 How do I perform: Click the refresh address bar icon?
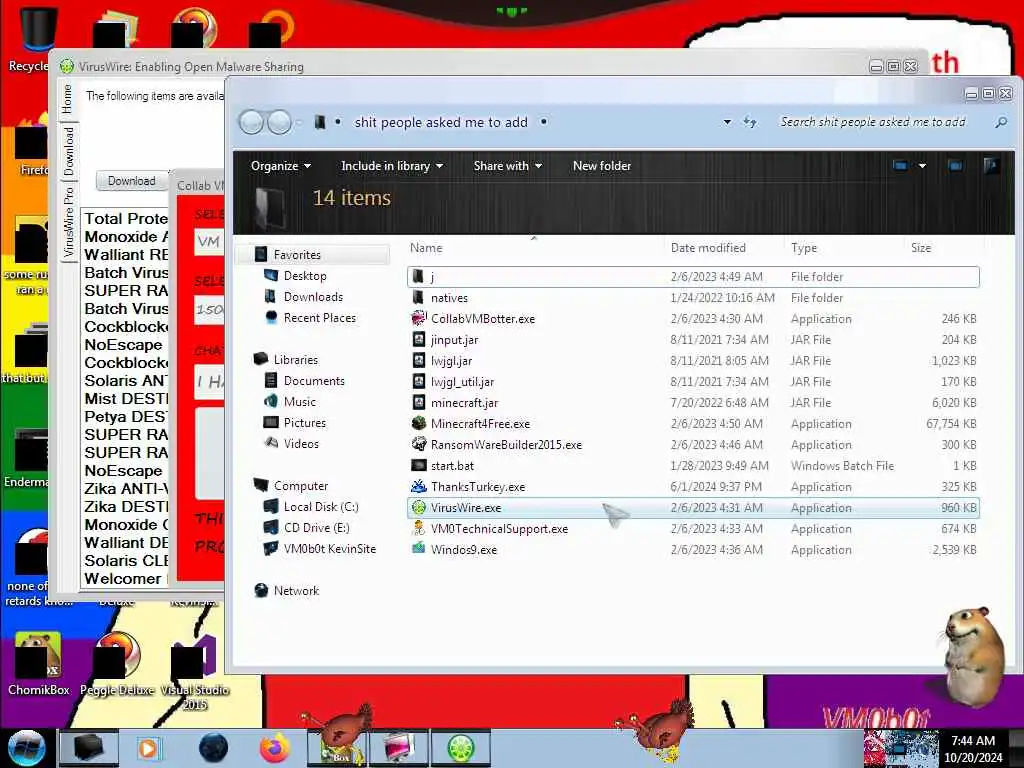[750, 122]
